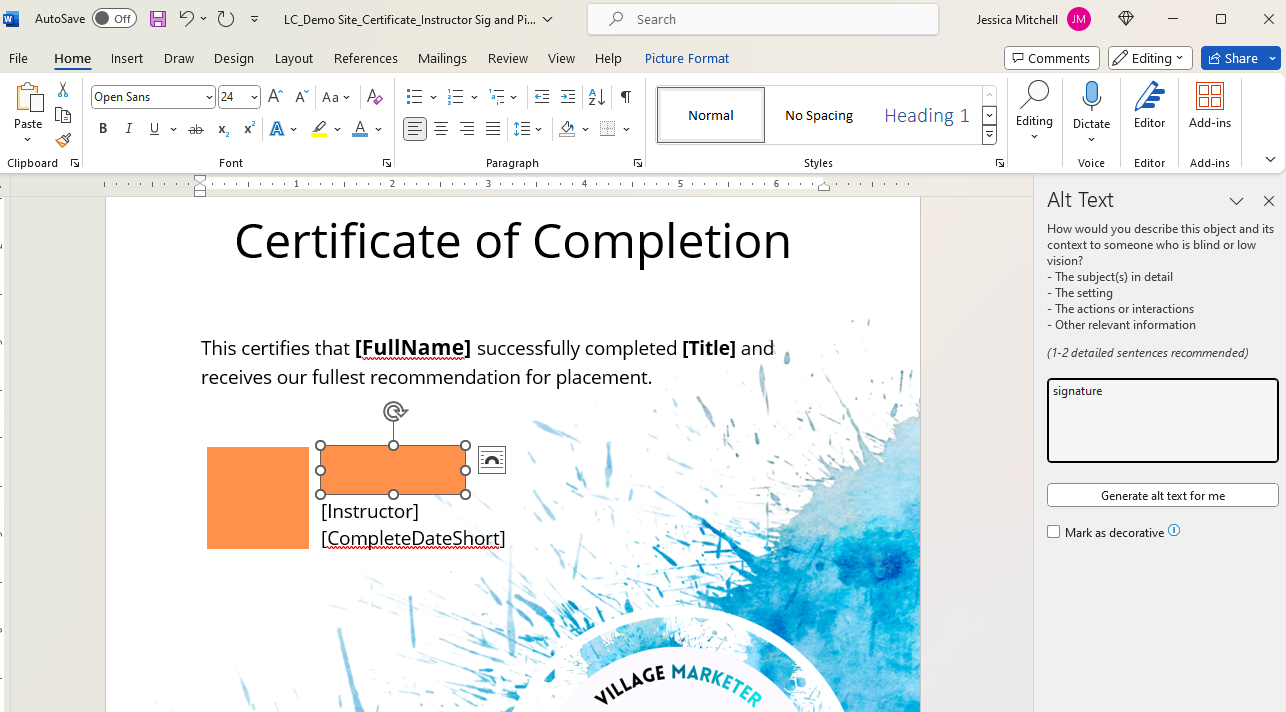Toggle left text alignment
Screen dimensions: 1286x712
click(x=415, y=129)
